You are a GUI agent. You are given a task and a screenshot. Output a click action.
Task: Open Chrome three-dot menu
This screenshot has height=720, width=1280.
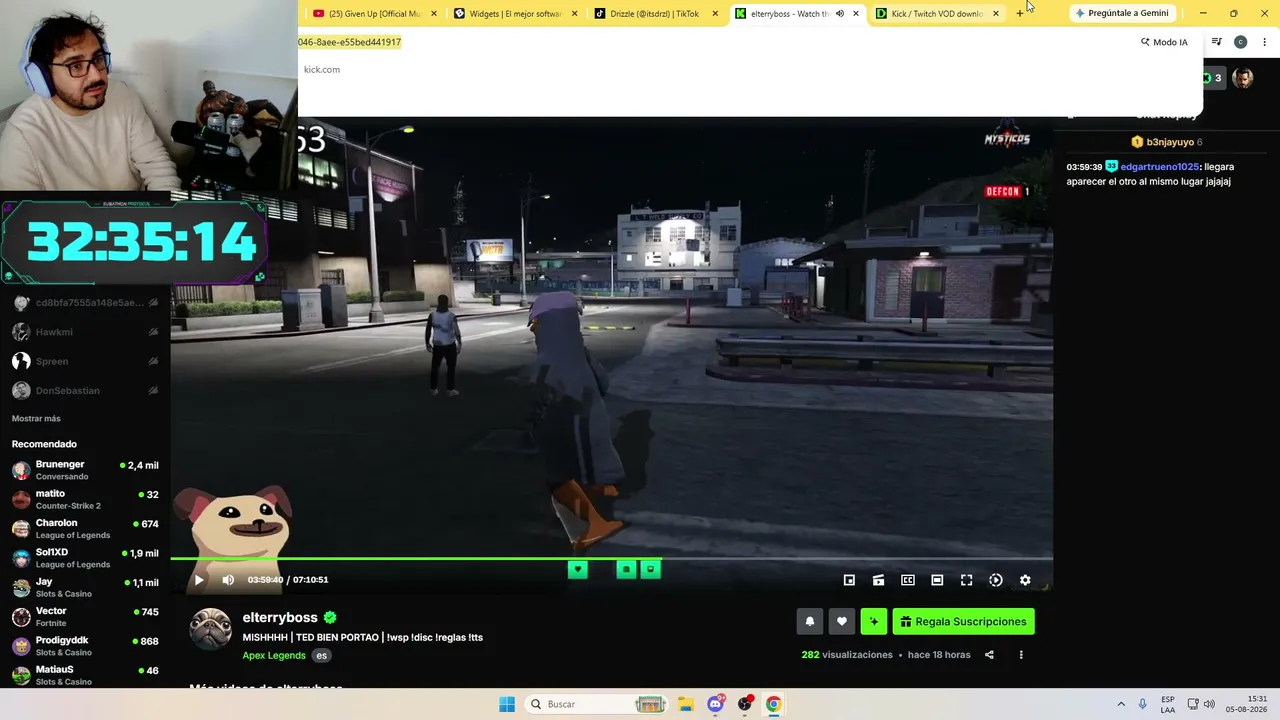[1264, 42]
